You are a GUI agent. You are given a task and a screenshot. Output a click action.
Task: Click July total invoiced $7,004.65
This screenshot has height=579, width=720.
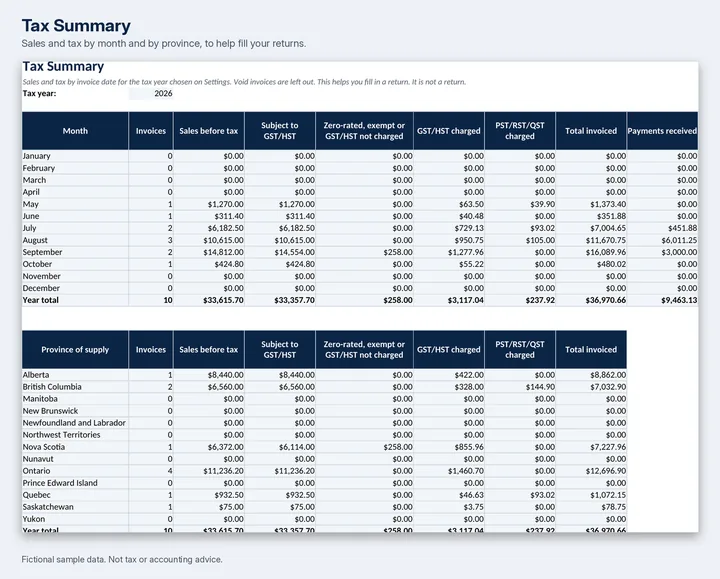pos(608,228)
